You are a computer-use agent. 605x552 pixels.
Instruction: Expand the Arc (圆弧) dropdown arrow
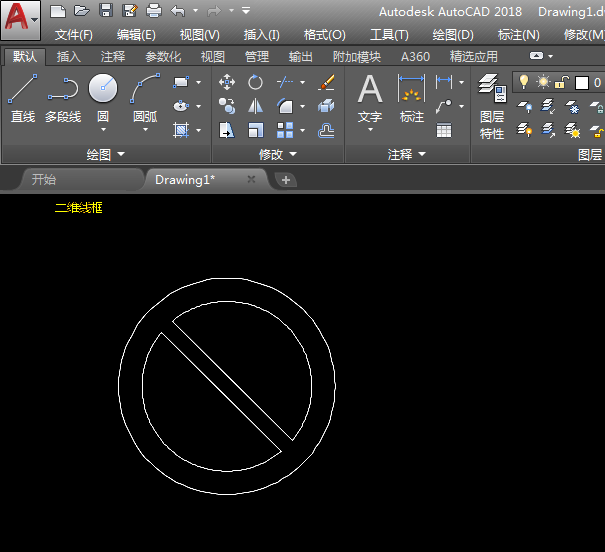pyautogui.click(x=145, y=130)
